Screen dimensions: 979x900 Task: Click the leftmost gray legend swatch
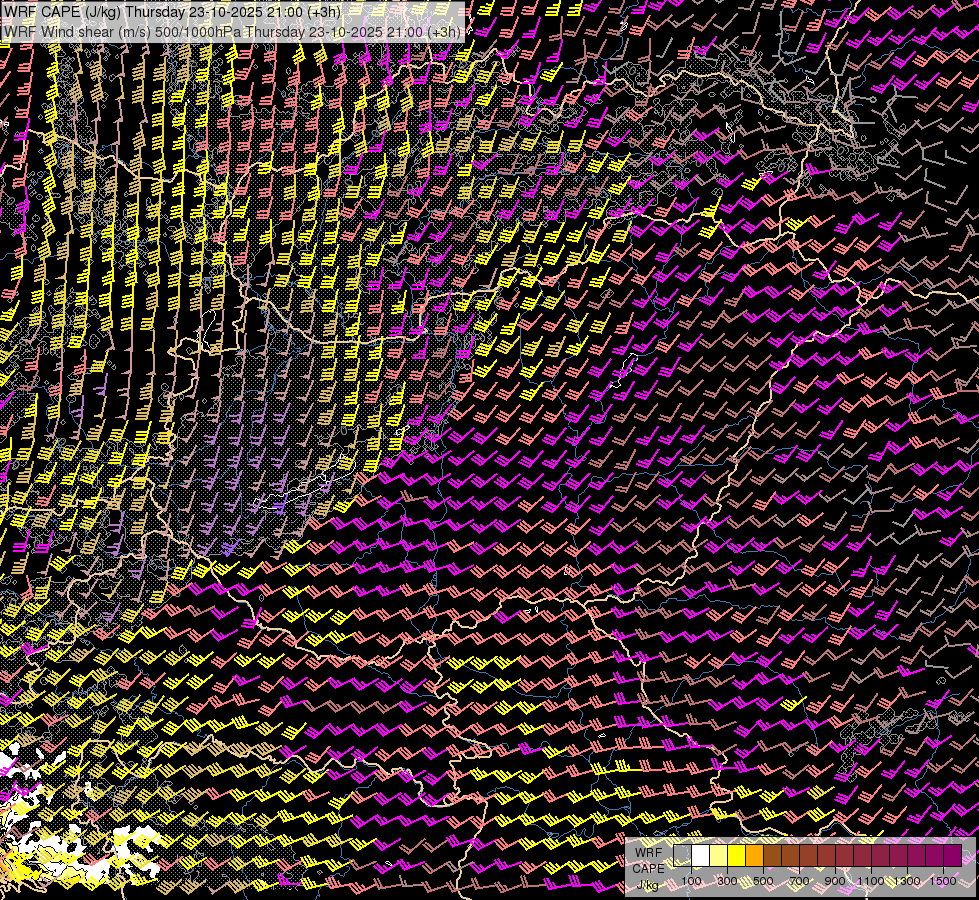(682, 856)
